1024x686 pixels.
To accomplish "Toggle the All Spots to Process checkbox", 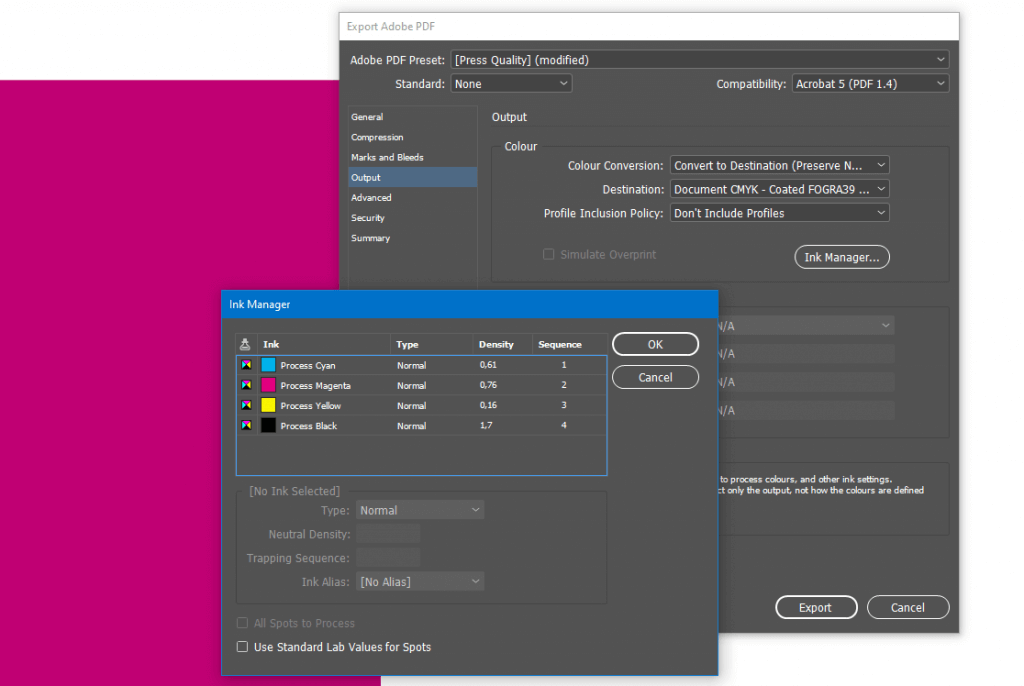I will coord(242,623).
